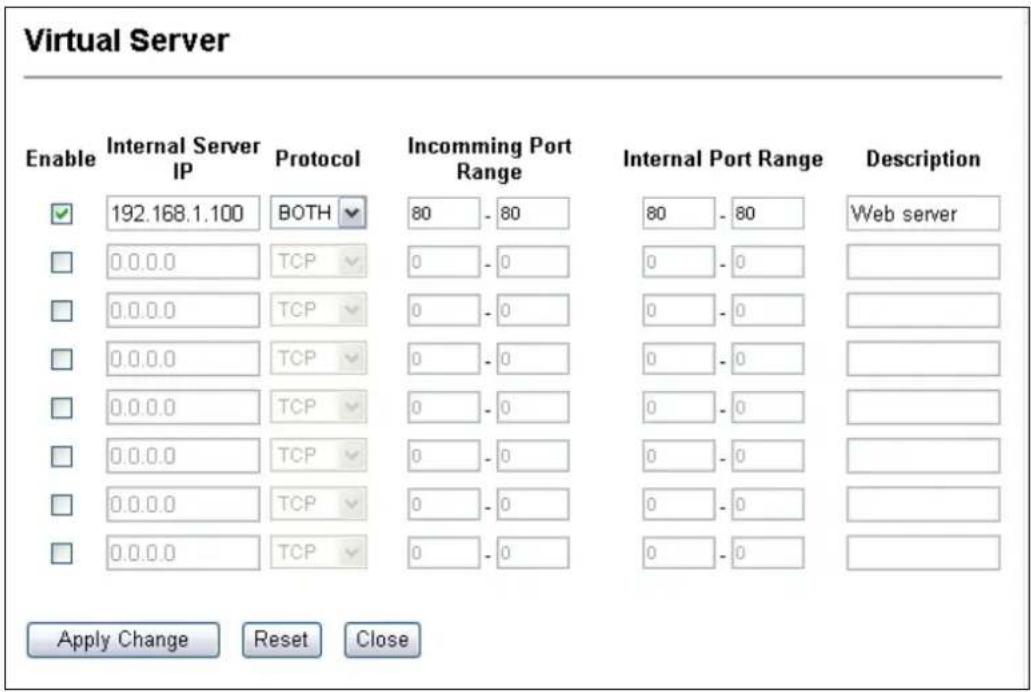This screenshot has width=1031, height=692.
Task: Open the TCP protocol dropdown in fourth row
Action: [x=318, y=358]
